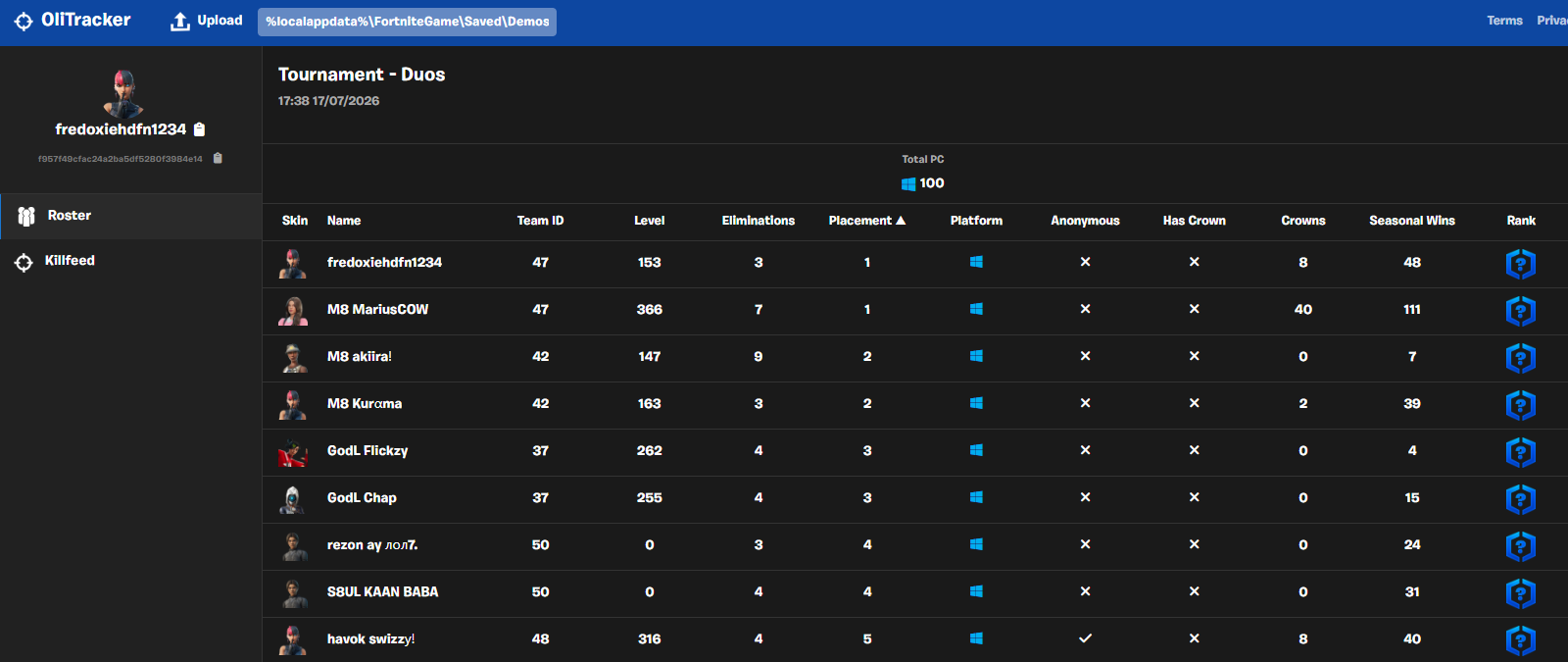Screen dimensions: 1568x662
Task: Click Anonymous X mark for GodL Chap
Action: 1085,497
